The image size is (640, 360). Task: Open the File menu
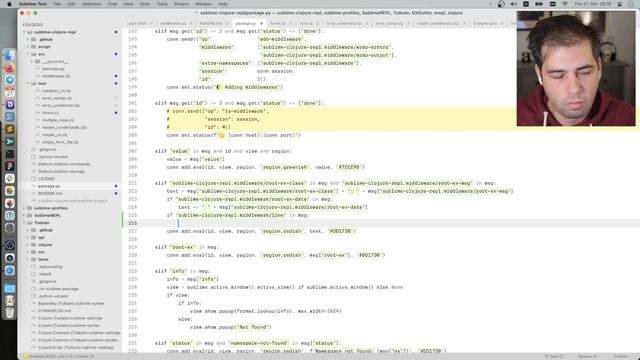[57, 4]
